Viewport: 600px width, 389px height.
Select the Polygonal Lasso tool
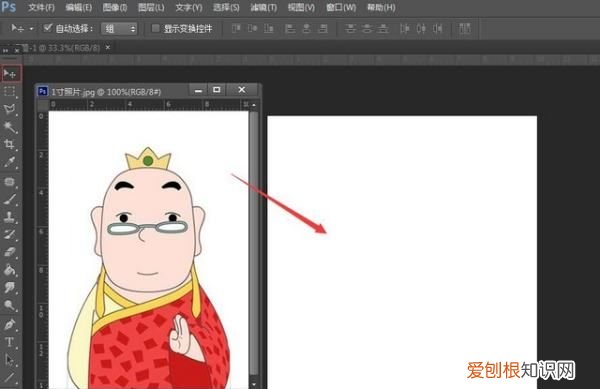pyautogui.click(x=10, y=109)
